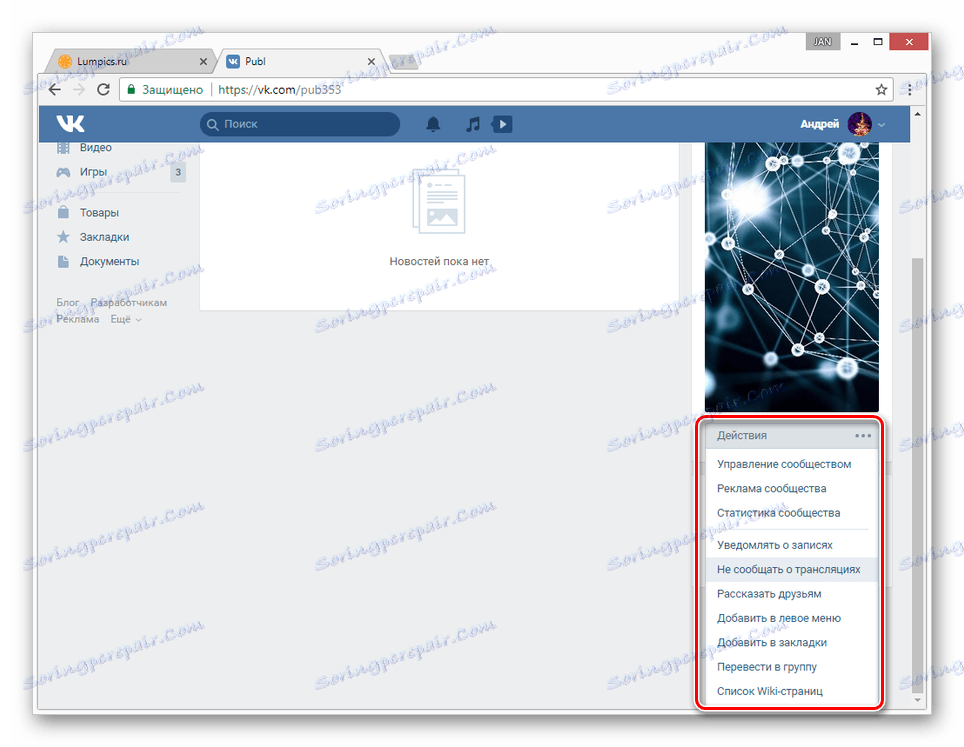Click the Закладки star icon
This screenshot has width=964, height=747.
[63, 237]
